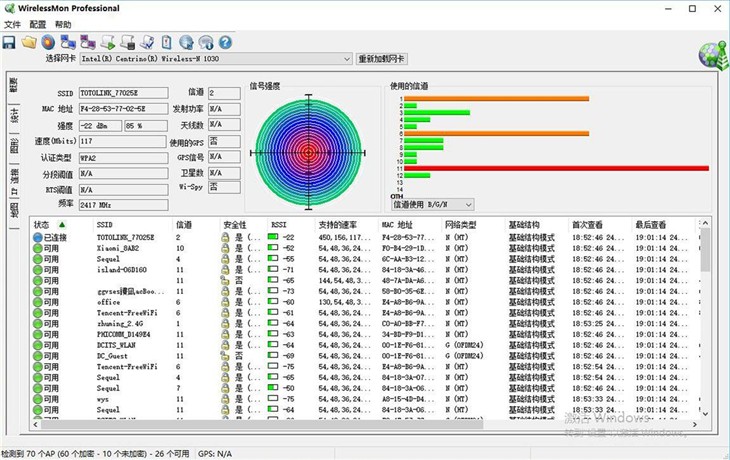Click the Save floppy disk toolbar icon
This screenshot has width=730, height=460.
click(x=9, y=42)
